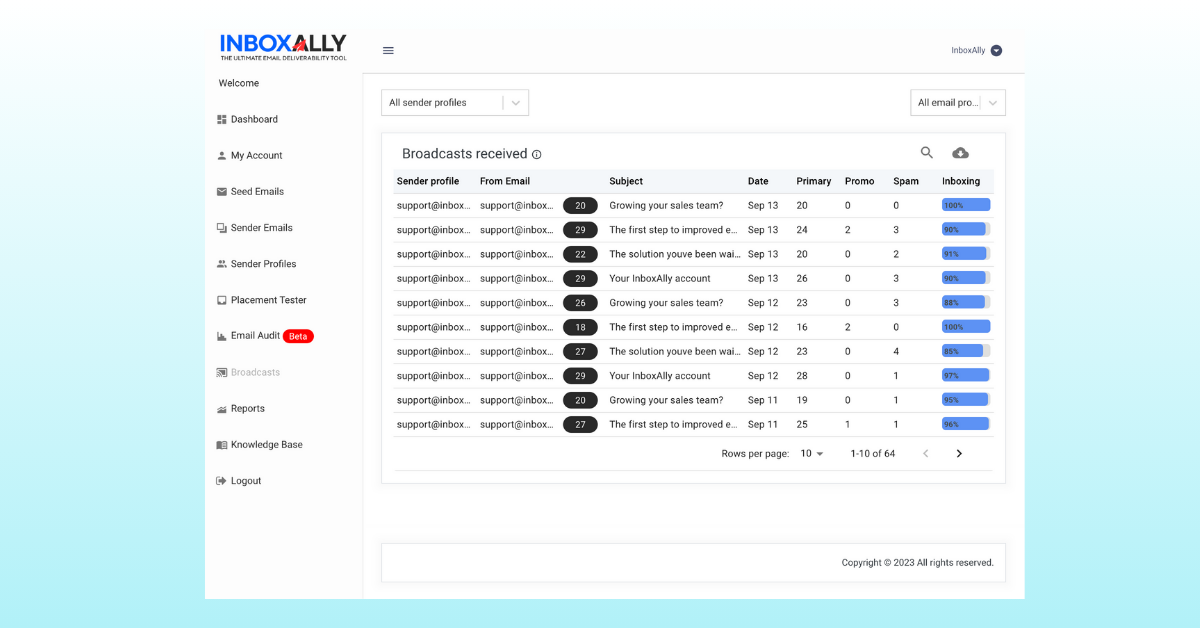Click the Seed Emails envelope icon
Viewport: 1200px width, 628px height.
coord(222,192)
